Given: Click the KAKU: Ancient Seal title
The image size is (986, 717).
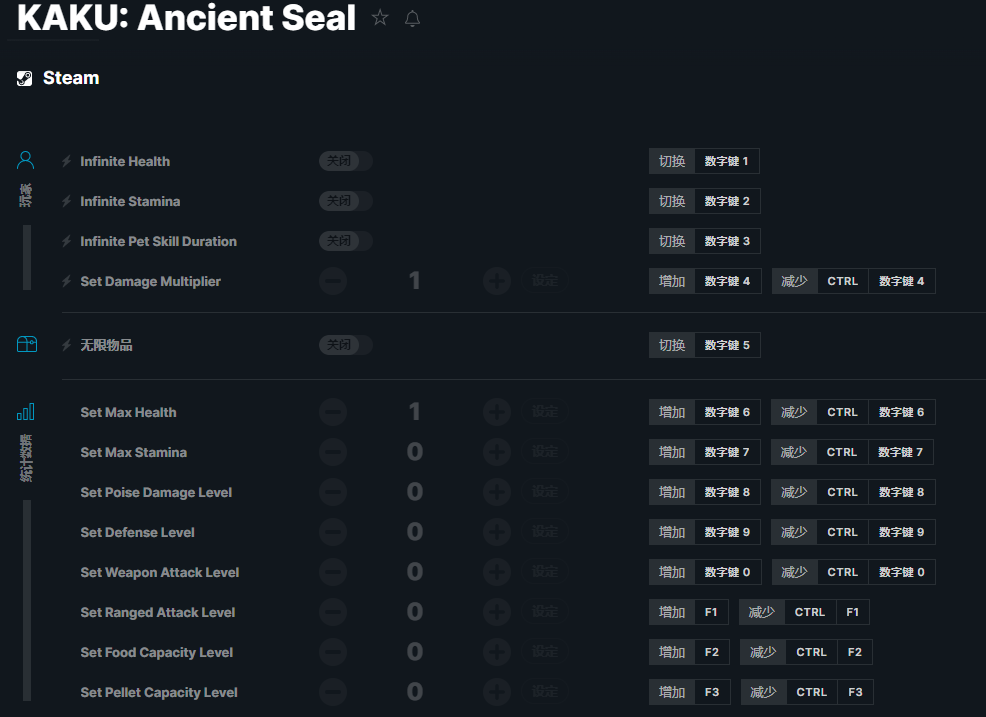Looking at the screenshot, I should (186, 18).
